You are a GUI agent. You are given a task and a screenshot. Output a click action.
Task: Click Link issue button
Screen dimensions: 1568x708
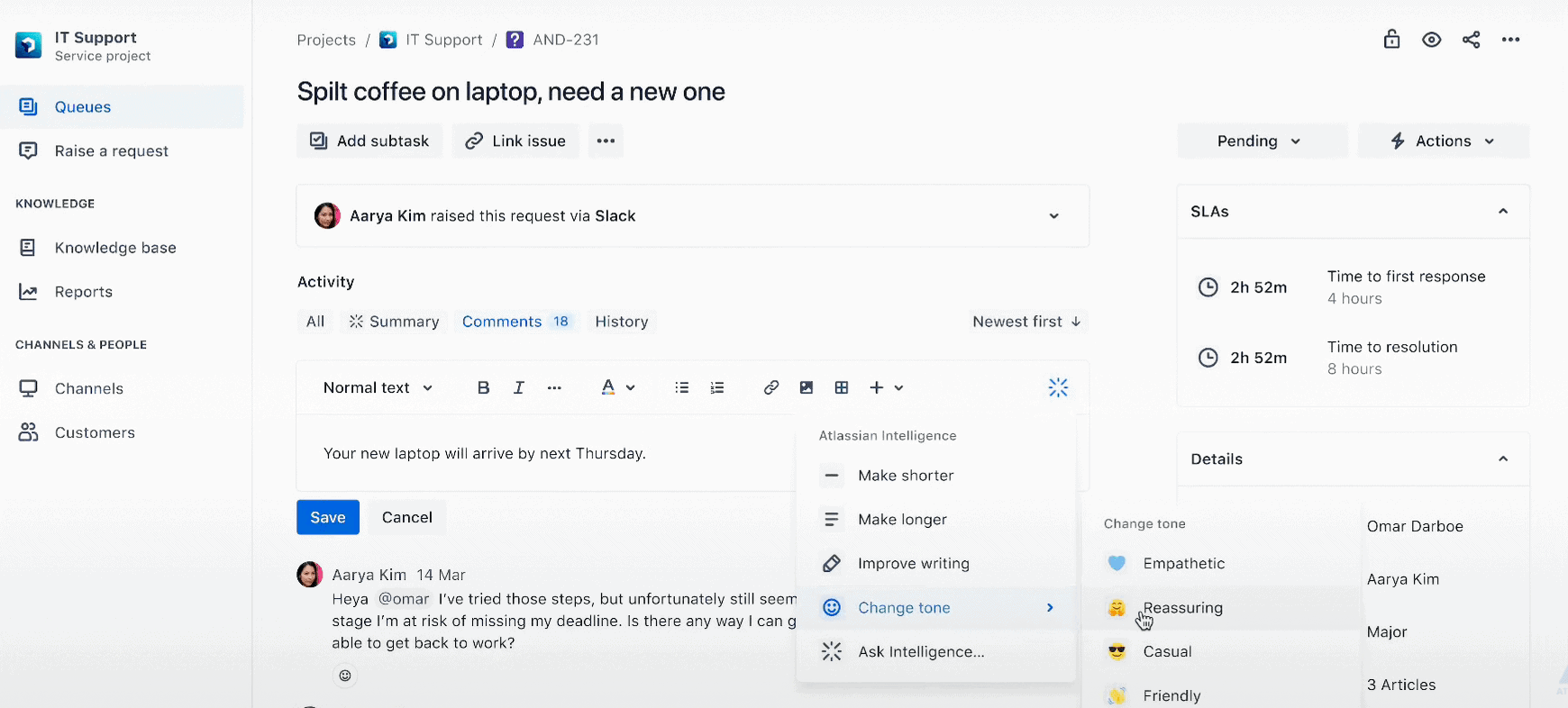click(x=515, y=141)
